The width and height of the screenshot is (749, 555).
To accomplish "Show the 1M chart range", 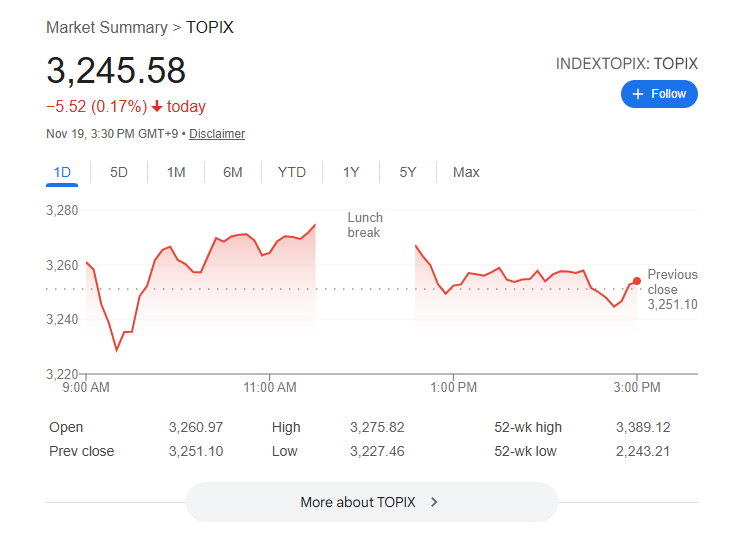I will [x=176, y=172].
